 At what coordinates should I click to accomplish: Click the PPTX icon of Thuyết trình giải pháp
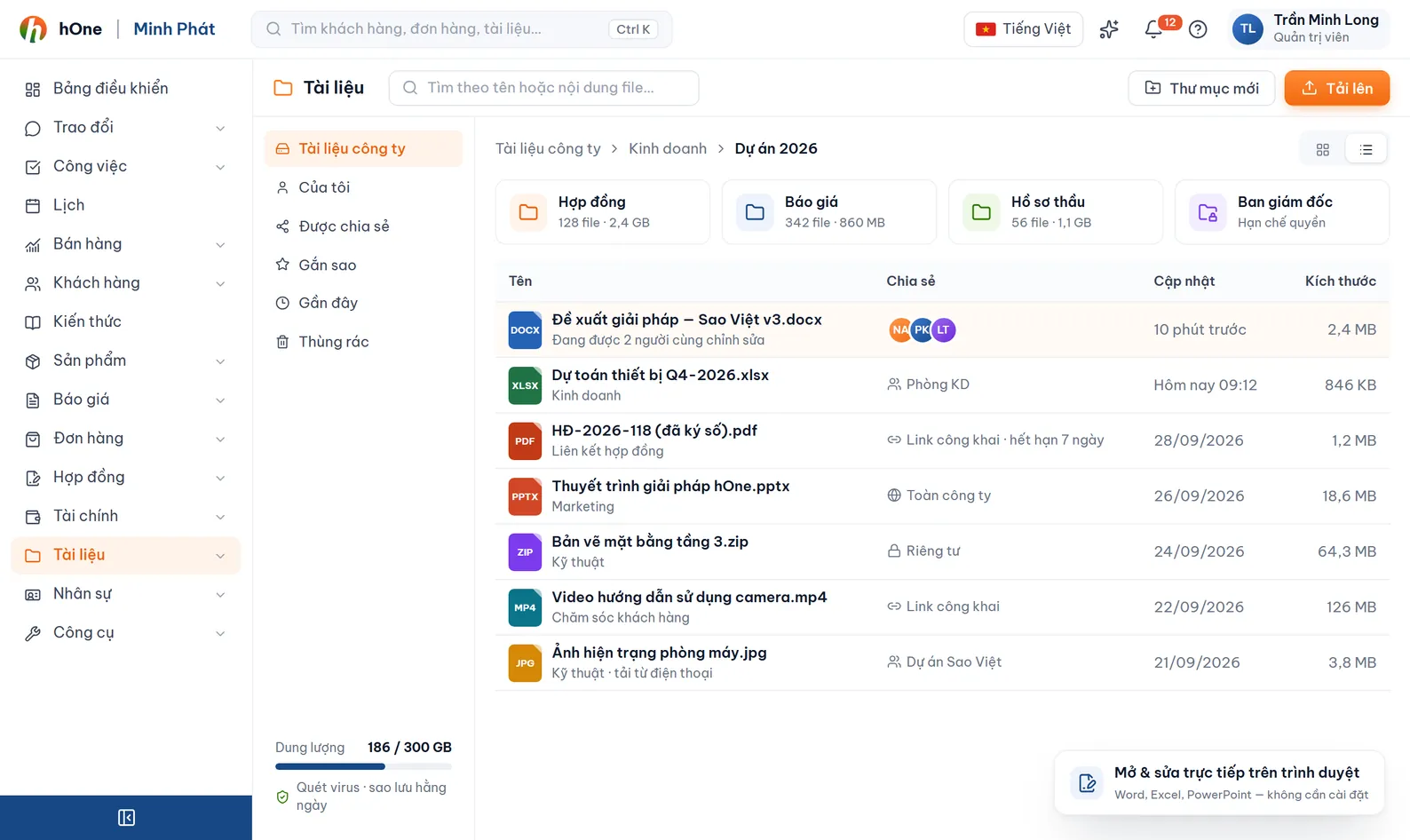525,496
